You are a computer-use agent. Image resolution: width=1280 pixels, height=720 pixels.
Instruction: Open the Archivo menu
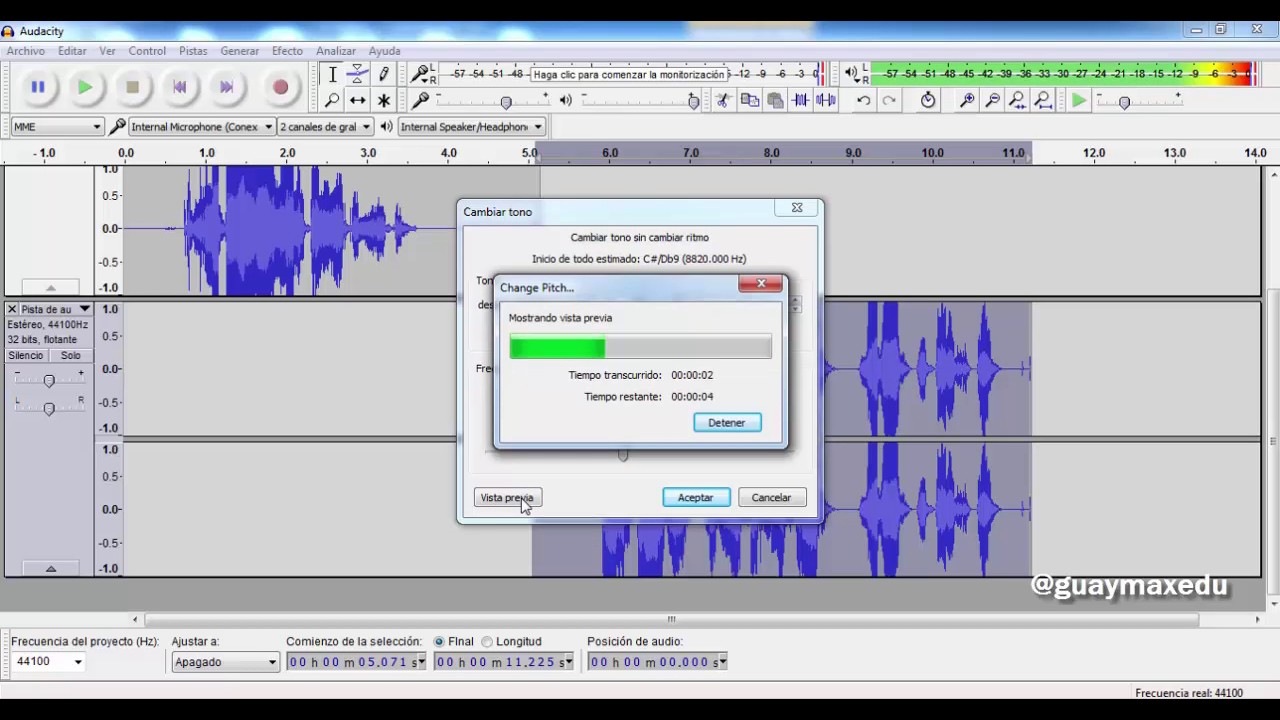[26, 51]
